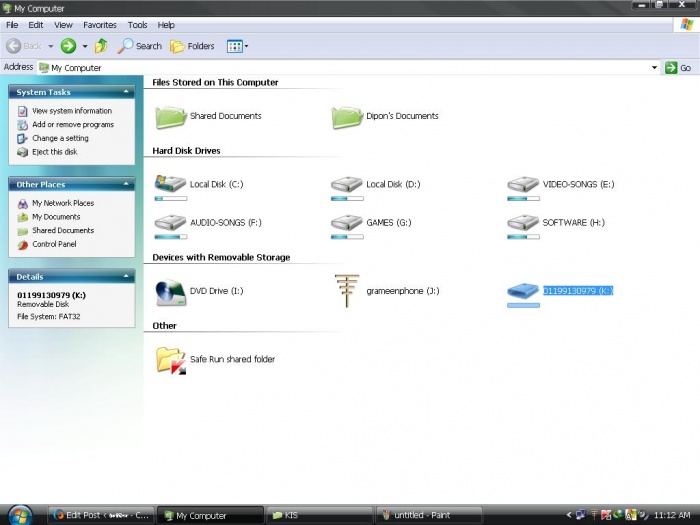Screen dimensions: 700x525
Task: Go up one folder level icon
Action: click(101, 46)
